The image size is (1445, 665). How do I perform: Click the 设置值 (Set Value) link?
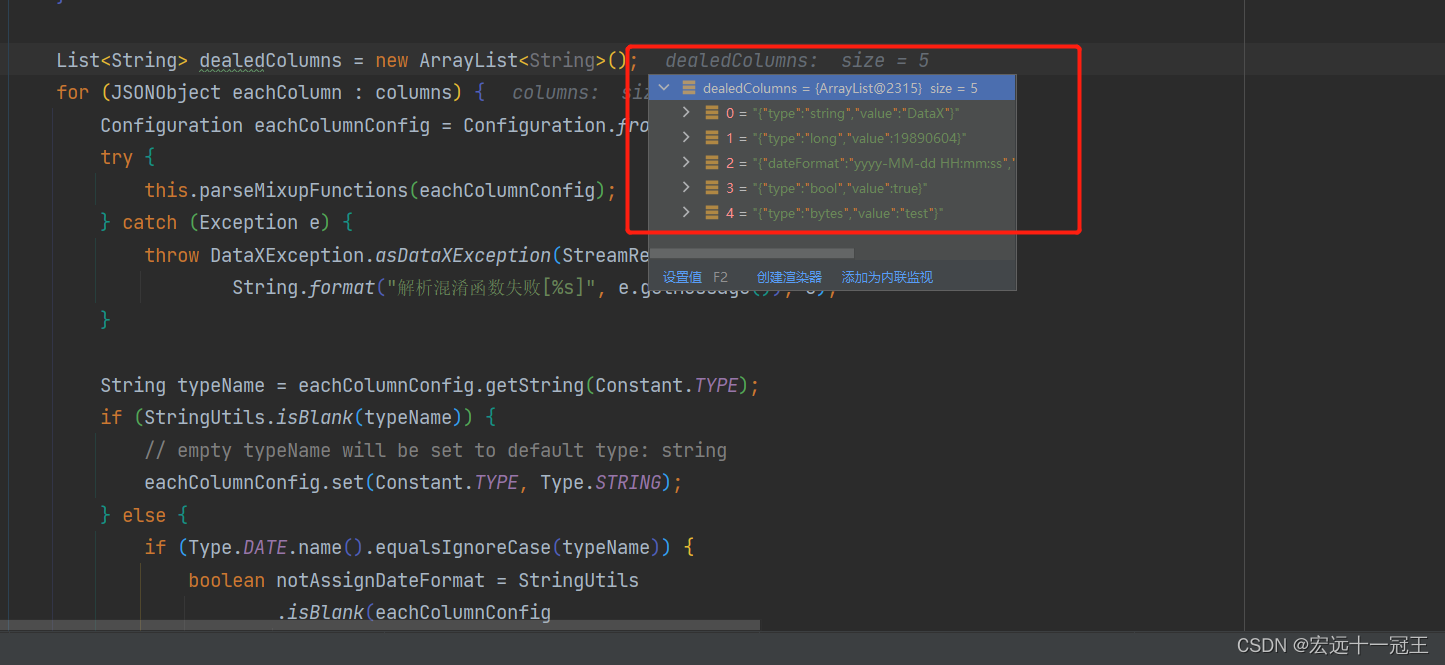(x=682, y=277)
